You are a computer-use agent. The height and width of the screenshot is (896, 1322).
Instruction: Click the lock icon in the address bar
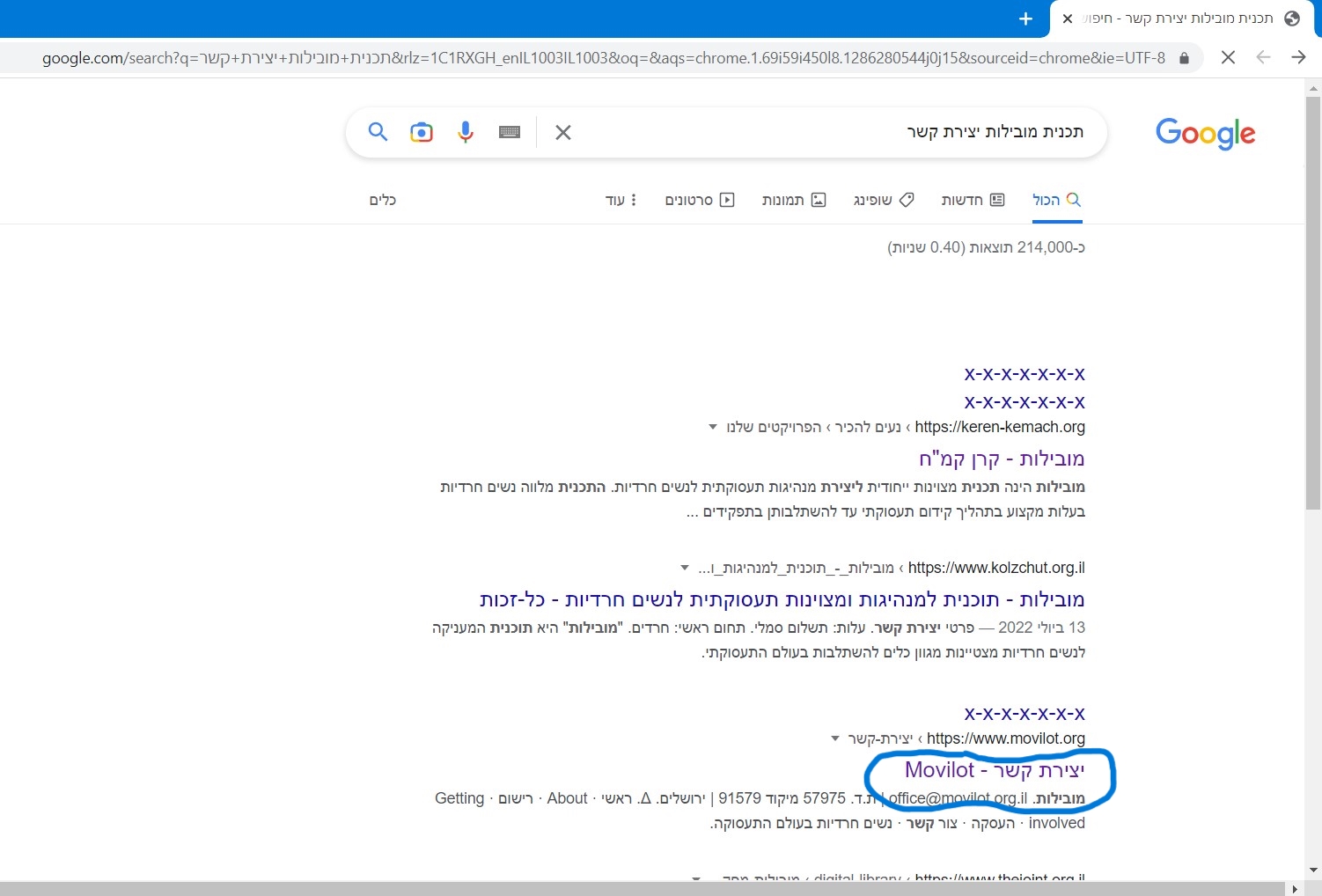coord(1184,58)
